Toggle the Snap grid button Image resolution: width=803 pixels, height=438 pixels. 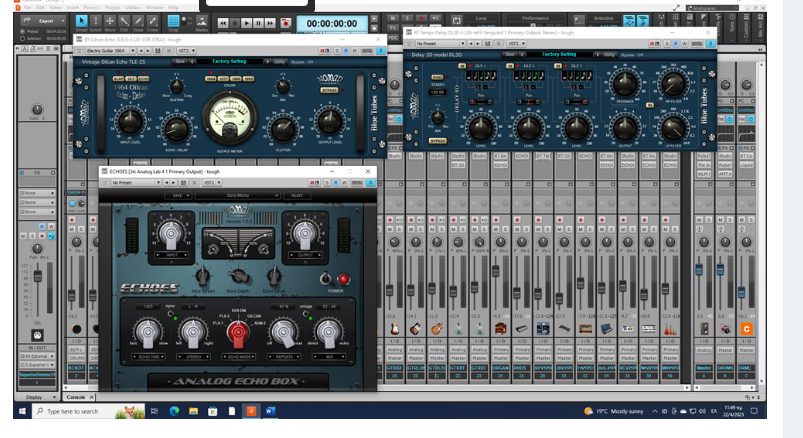(173, 21)
